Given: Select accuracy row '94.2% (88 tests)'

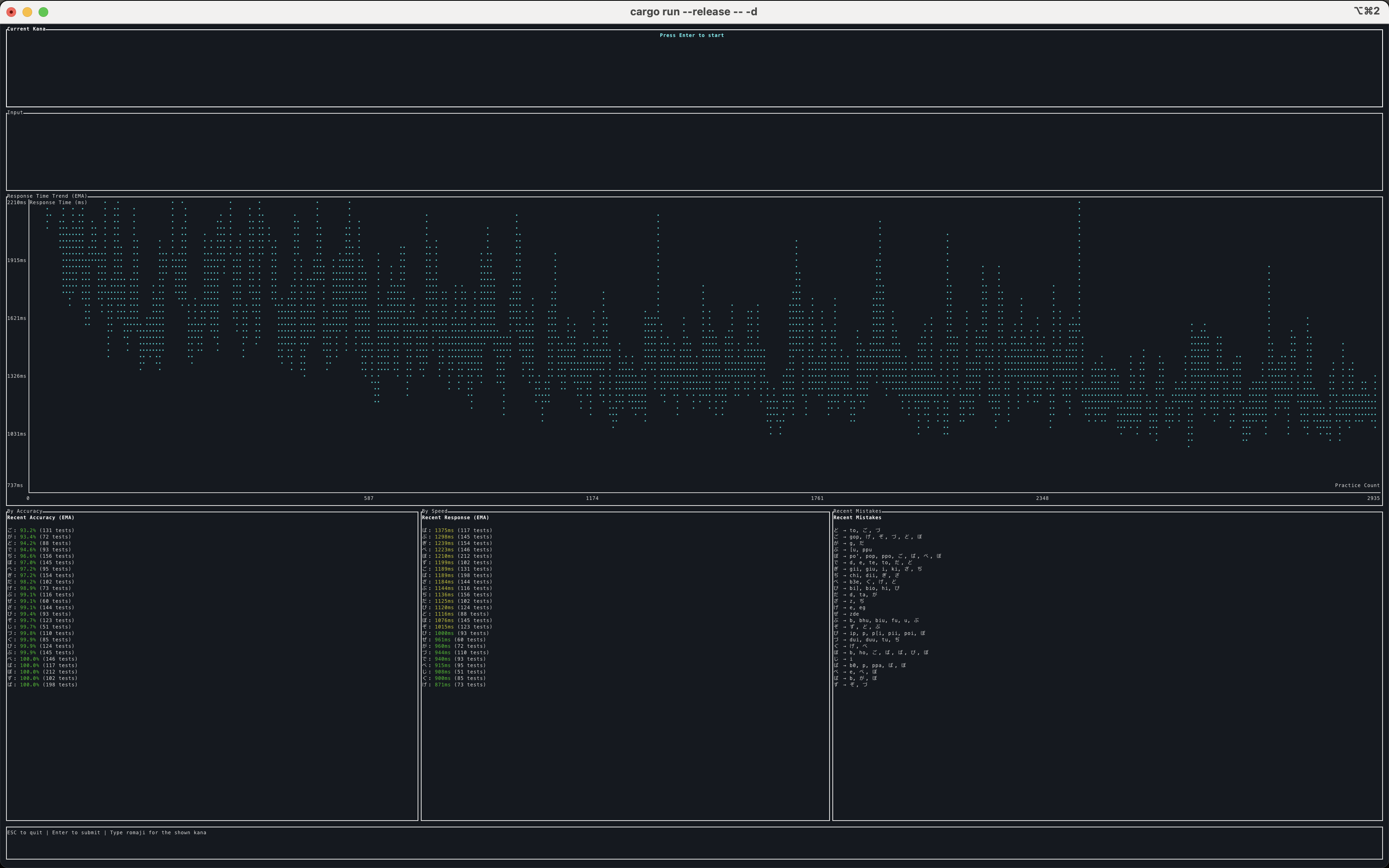Looking at the screenshot, I should pos(39,543).
